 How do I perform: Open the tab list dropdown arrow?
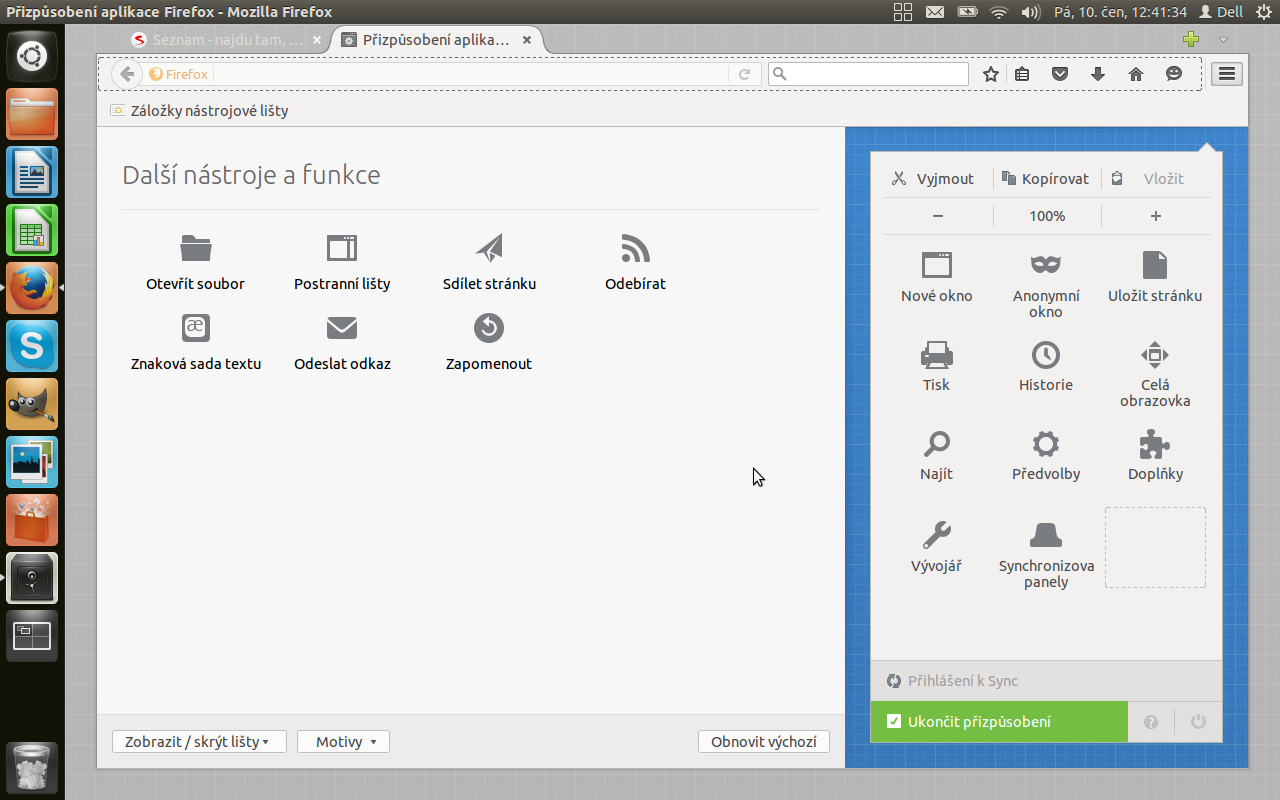tap(1223, 40)
